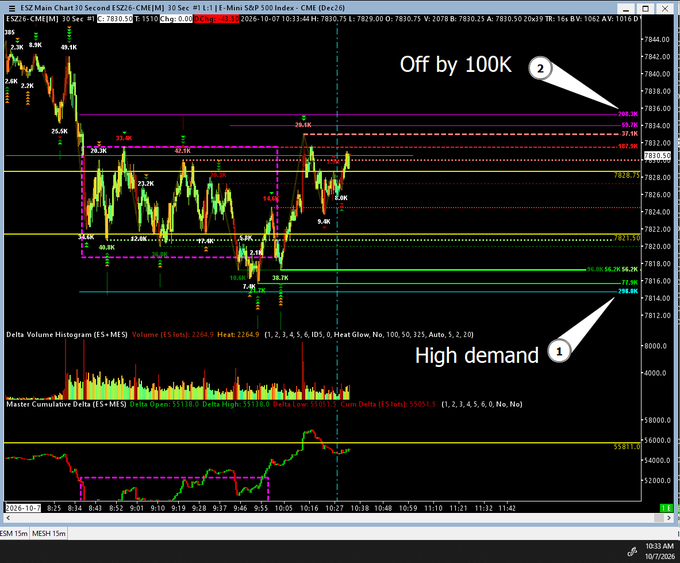Click the horizontal scrollbar thumb
This screenshot has width=680, height=563.
(659, 518)
